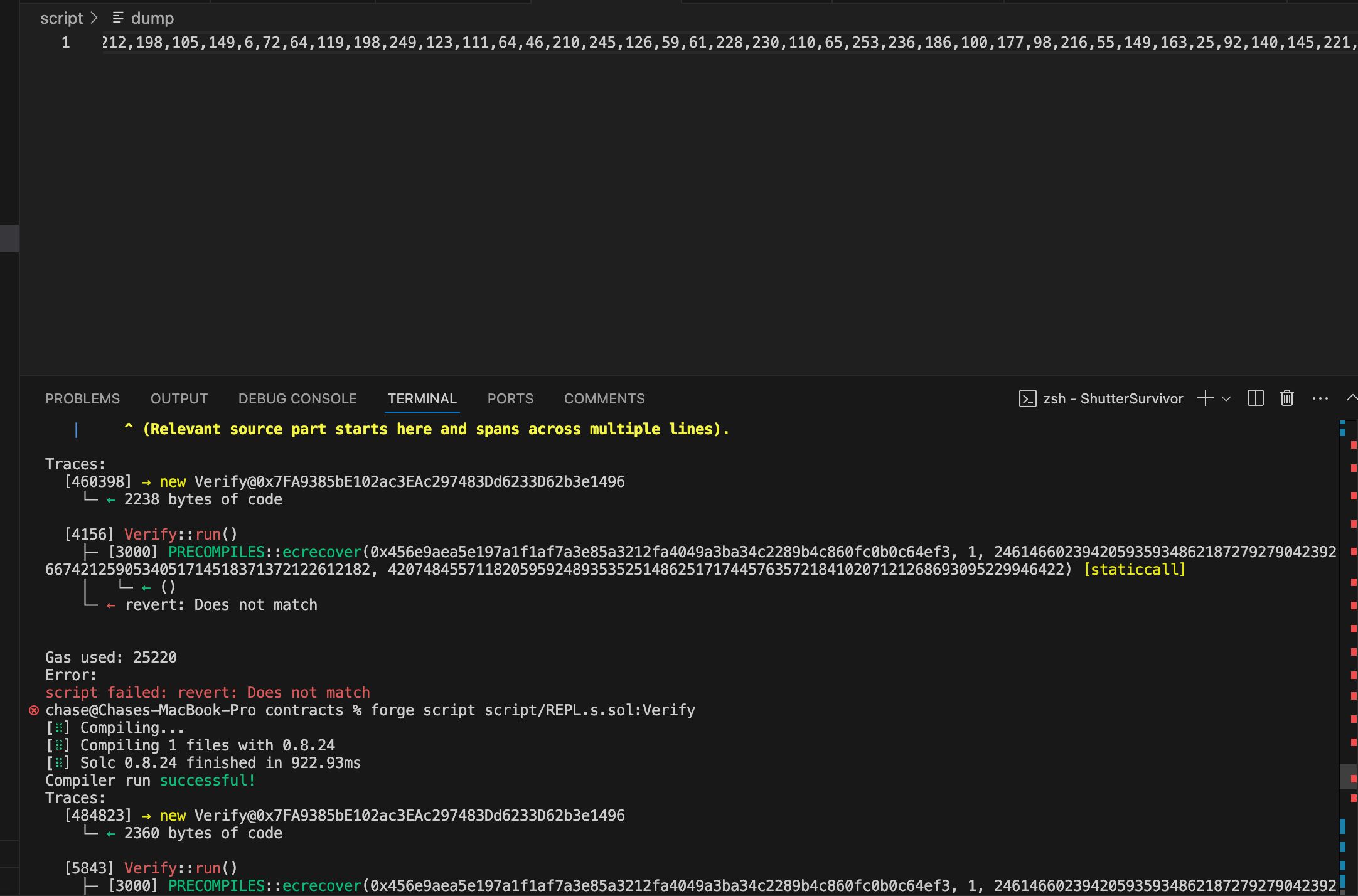Click the terminal scrollbar thumb
The height and width of the screenshot is (896, 1358).
tap(1349, 777)
